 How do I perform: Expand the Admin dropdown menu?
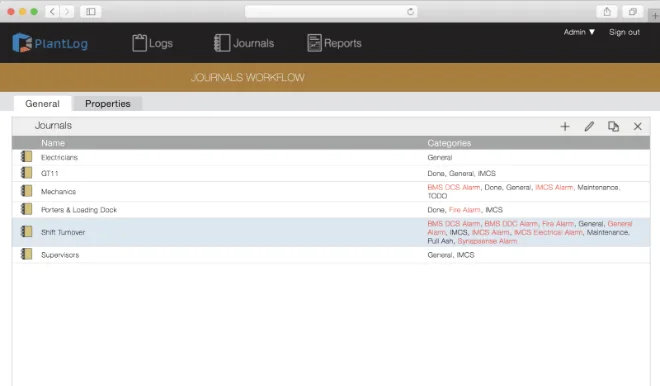[579, 32]
